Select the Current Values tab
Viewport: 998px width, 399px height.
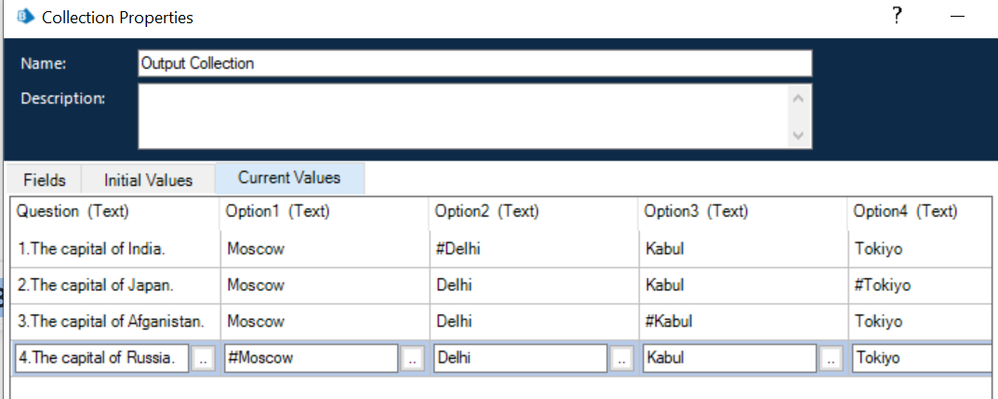click(x=290, y=178)
